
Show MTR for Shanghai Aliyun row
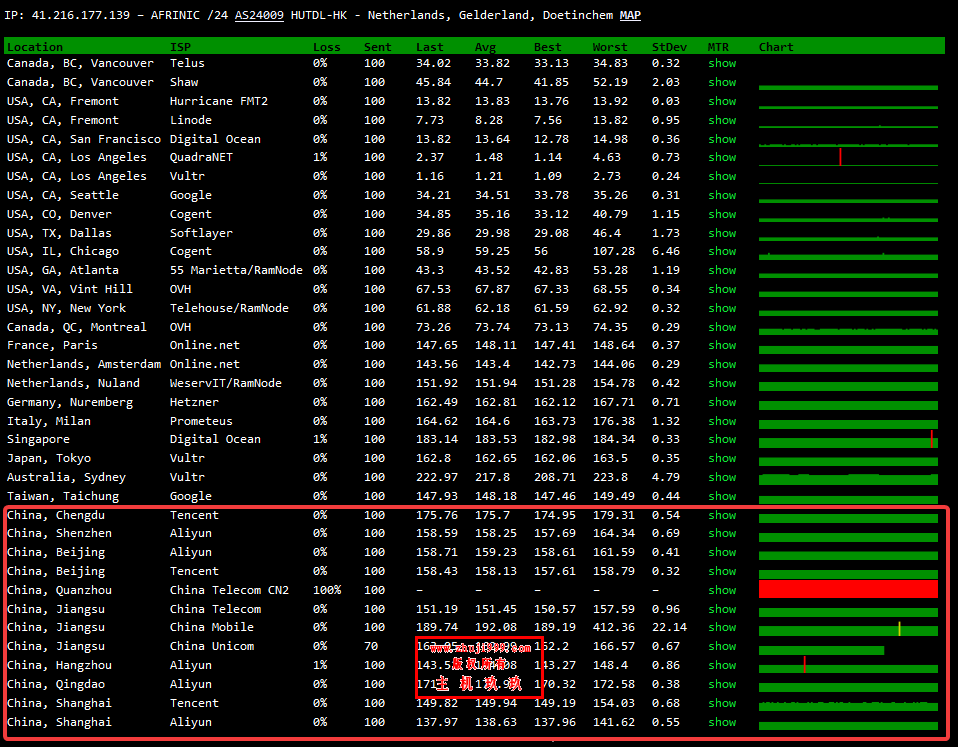(722, 722)
